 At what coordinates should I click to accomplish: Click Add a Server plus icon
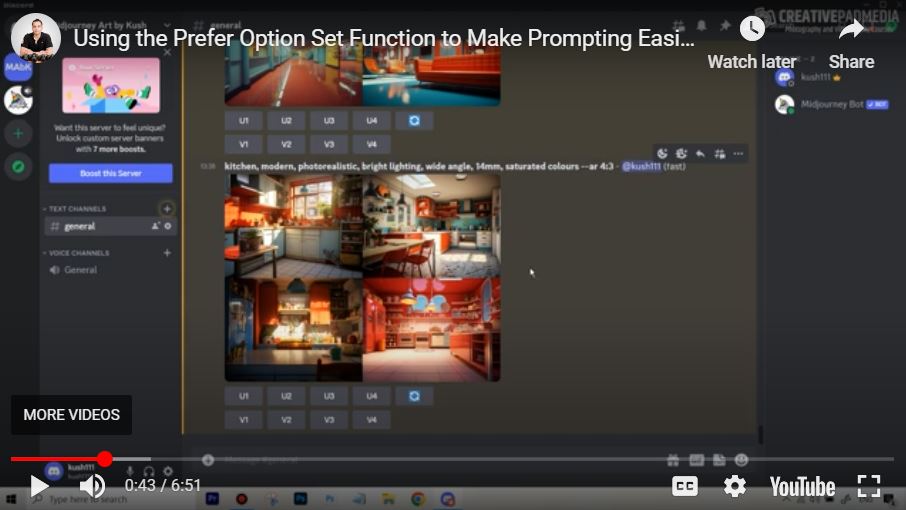[x=18, y=133]
